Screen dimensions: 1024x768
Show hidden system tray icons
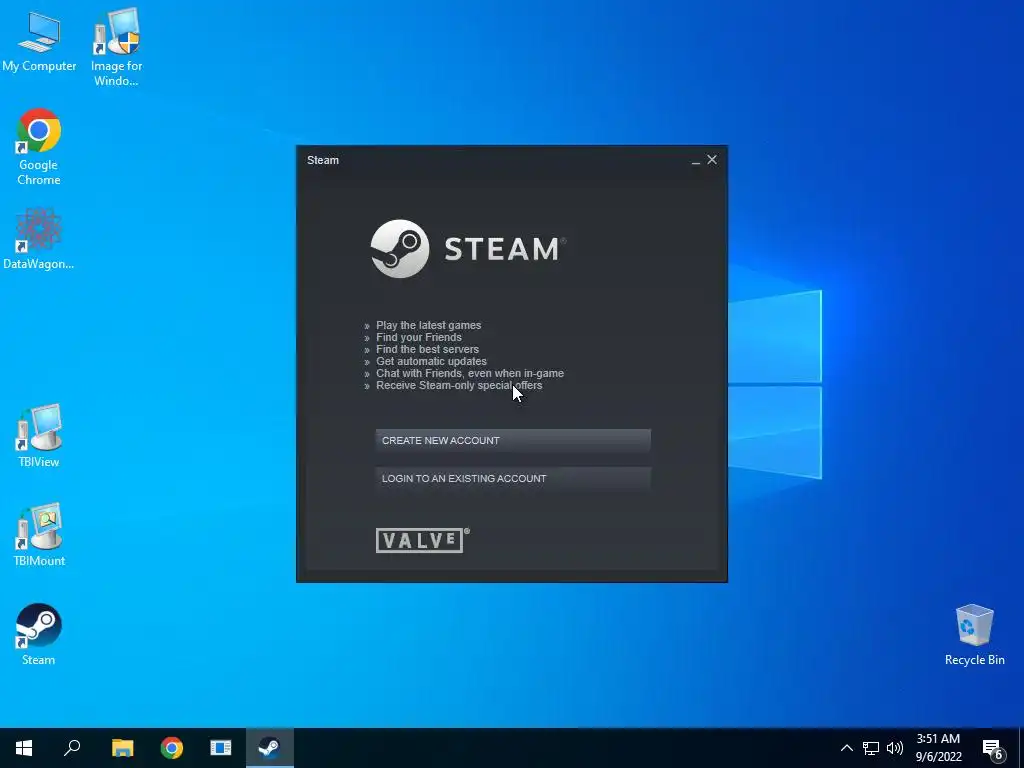tap(846, 748)
